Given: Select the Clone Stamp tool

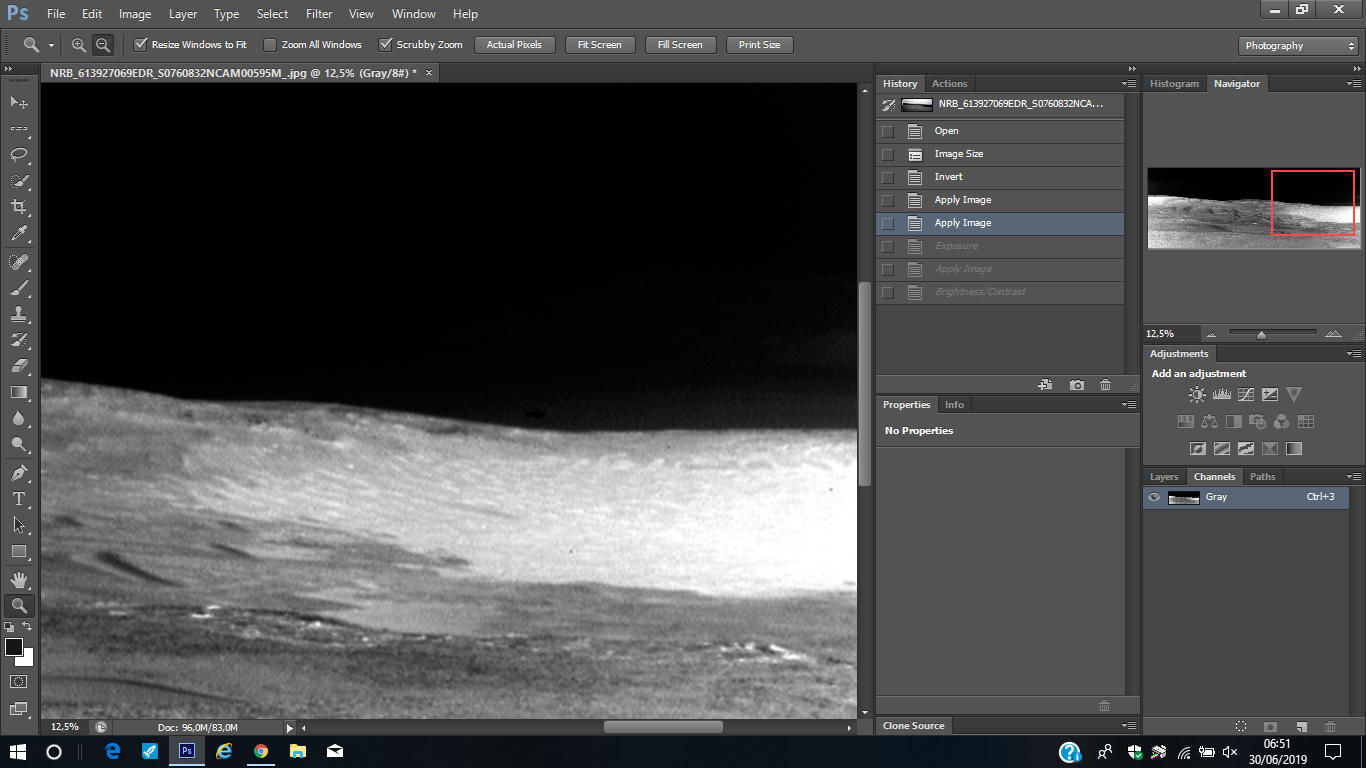Looking at the screenshot, I should click(19, 313).
